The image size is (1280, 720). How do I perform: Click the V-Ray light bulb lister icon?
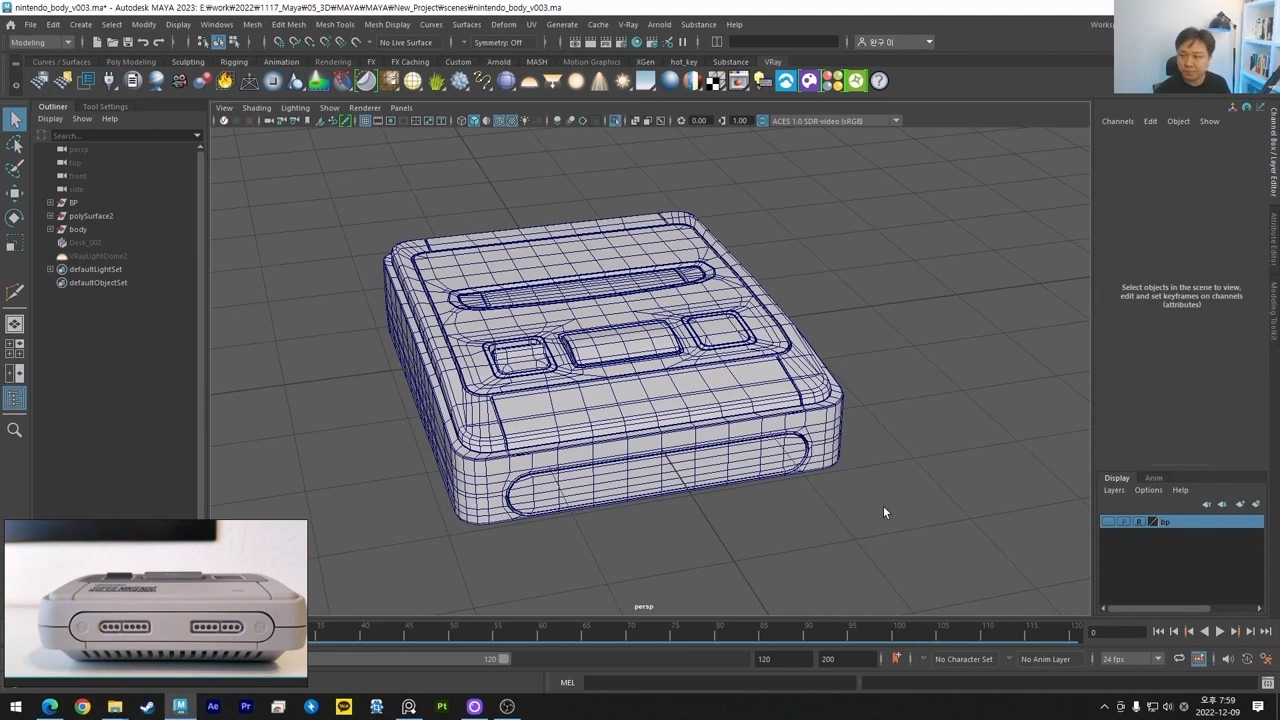[x=762, y=81]
